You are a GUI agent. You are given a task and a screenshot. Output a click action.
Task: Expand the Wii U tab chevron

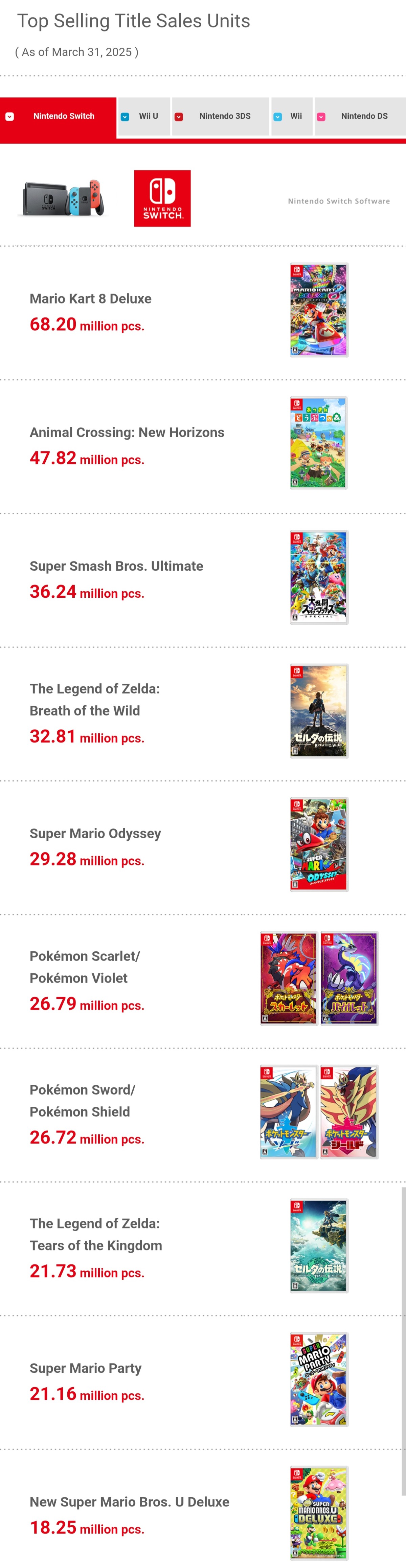[125, 117]
